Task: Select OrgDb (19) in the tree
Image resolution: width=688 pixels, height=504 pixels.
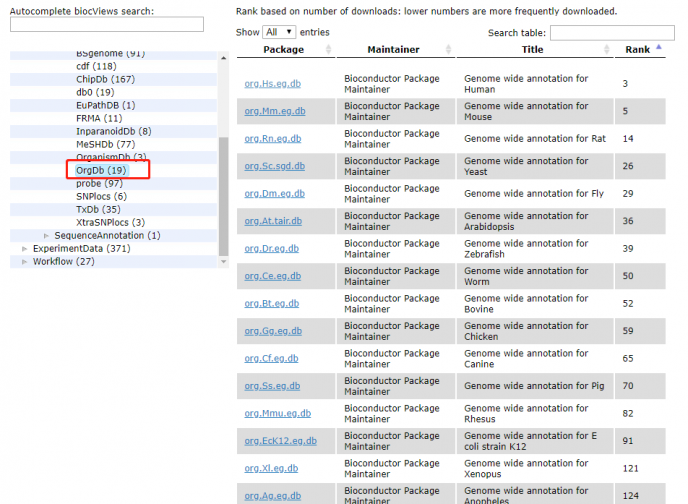Action: [100, 170]
